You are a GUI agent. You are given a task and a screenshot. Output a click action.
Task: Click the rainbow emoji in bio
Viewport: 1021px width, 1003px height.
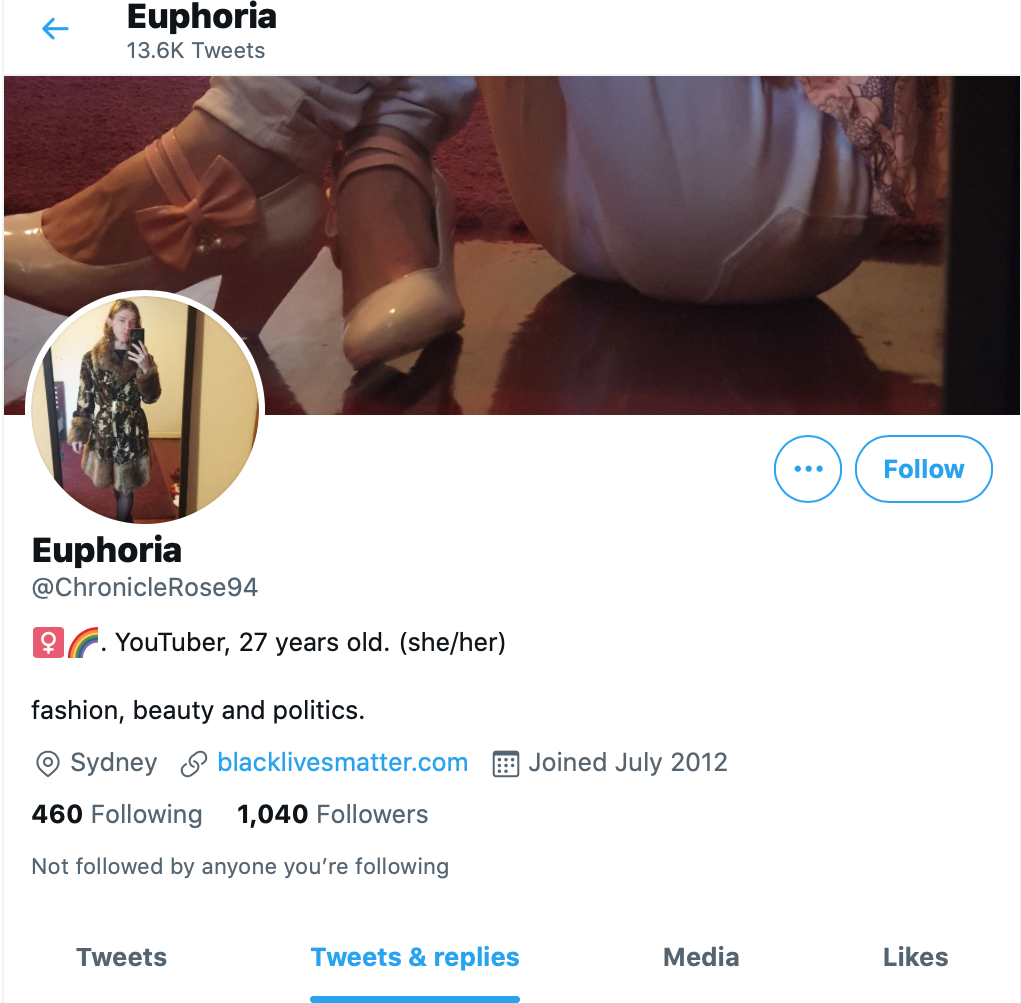point(83,643)
